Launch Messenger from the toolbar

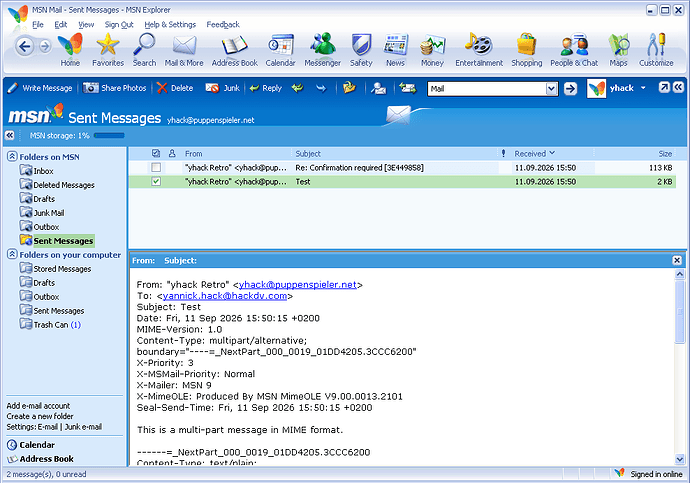coord(323,50)
